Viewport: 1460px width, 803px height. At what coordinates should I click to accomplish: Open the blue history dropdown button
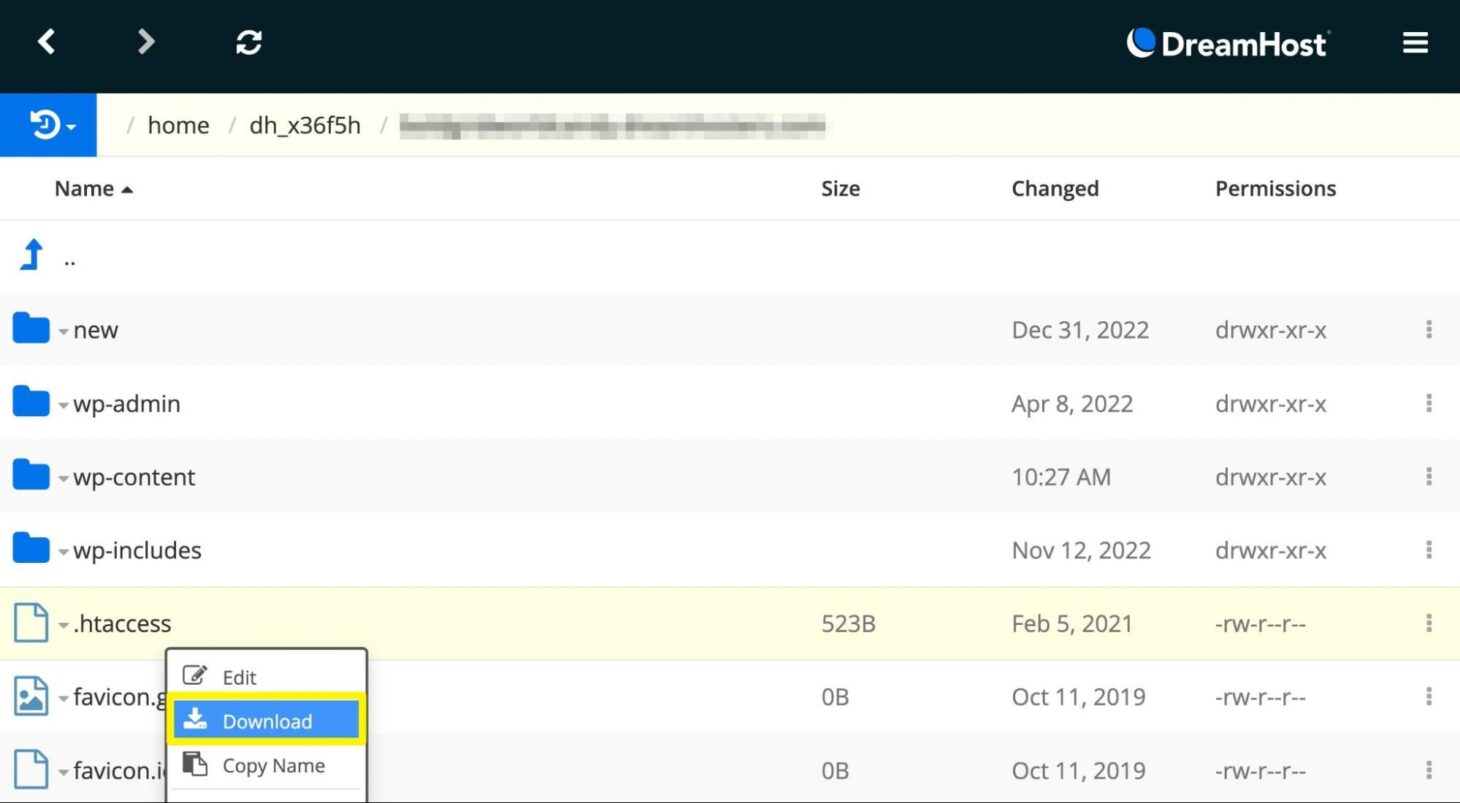click(48, 125)
